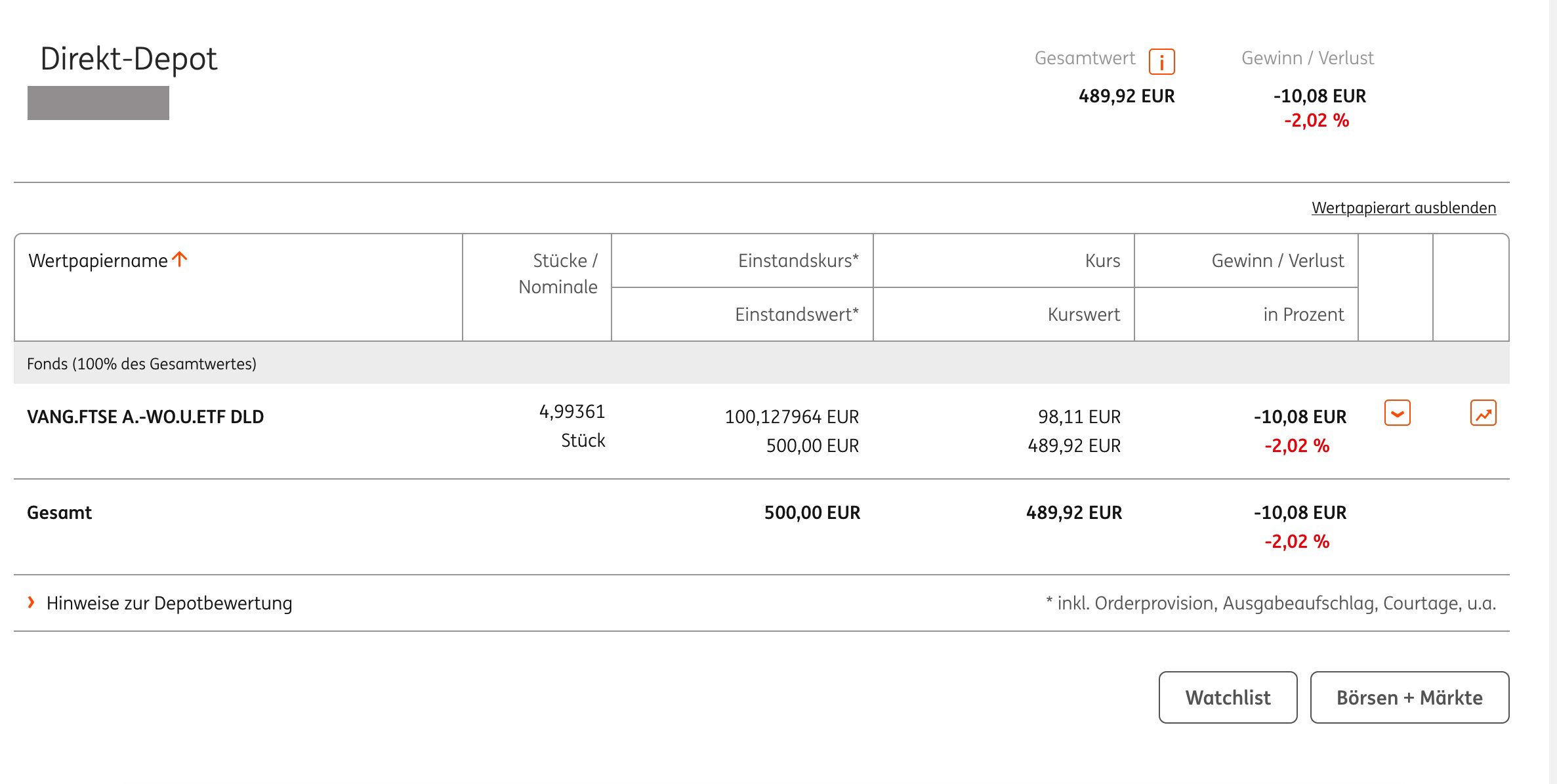Click the Einstandskurs column header
The height and width of the screenshot is (784, 1557).
[x=798, y=261]
